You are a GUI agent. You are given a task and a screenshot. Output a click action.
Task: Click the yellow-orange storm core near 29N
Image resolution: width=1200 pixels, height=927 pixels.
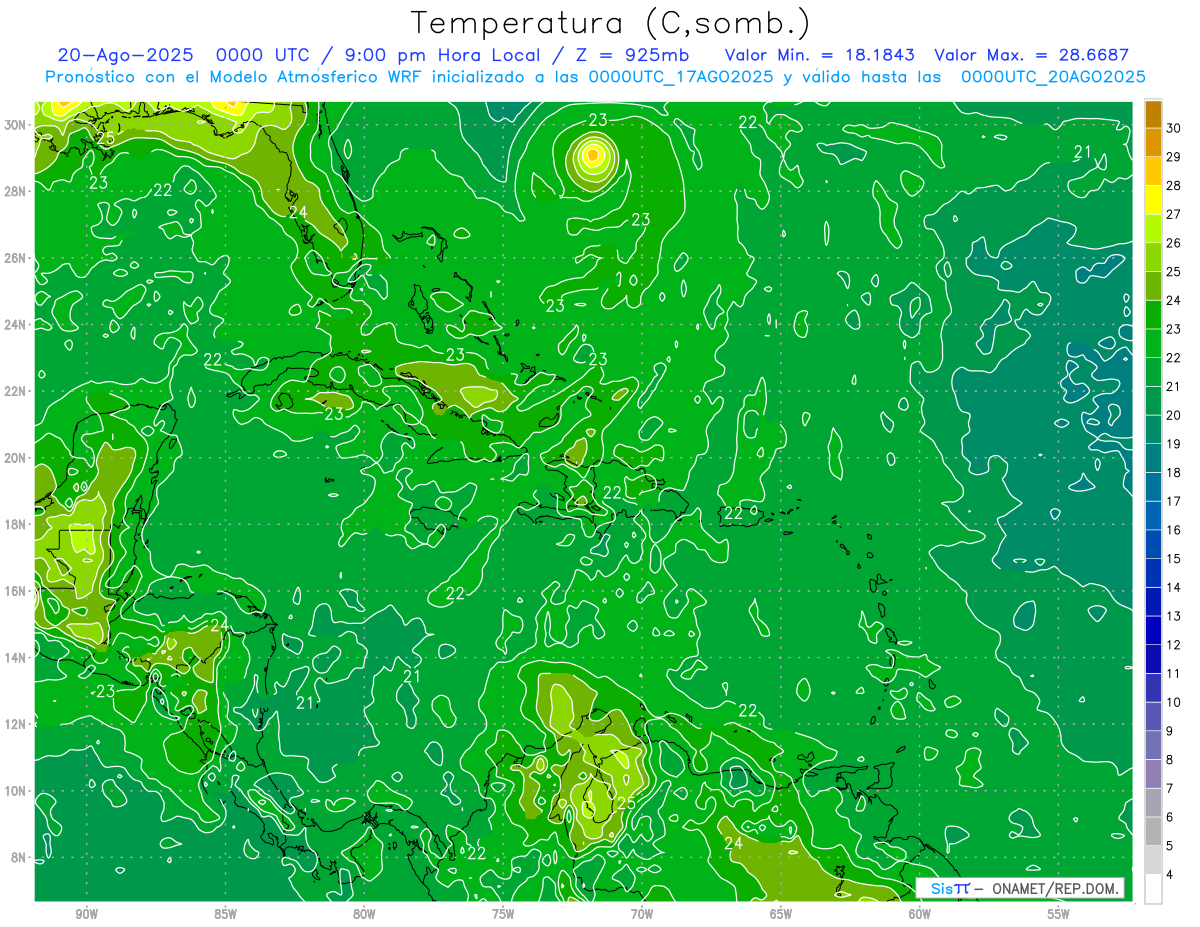point(592,155)
